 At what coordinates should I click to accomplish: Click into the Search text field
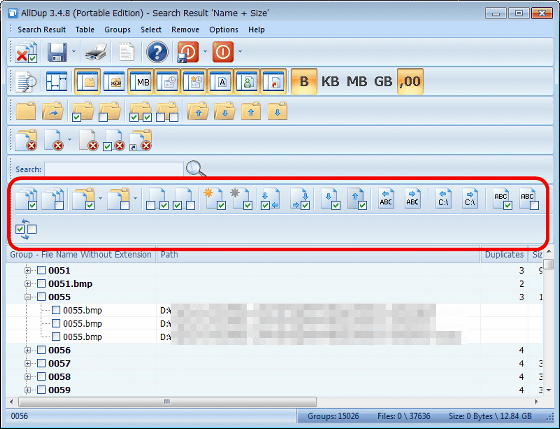click(114, 169)
